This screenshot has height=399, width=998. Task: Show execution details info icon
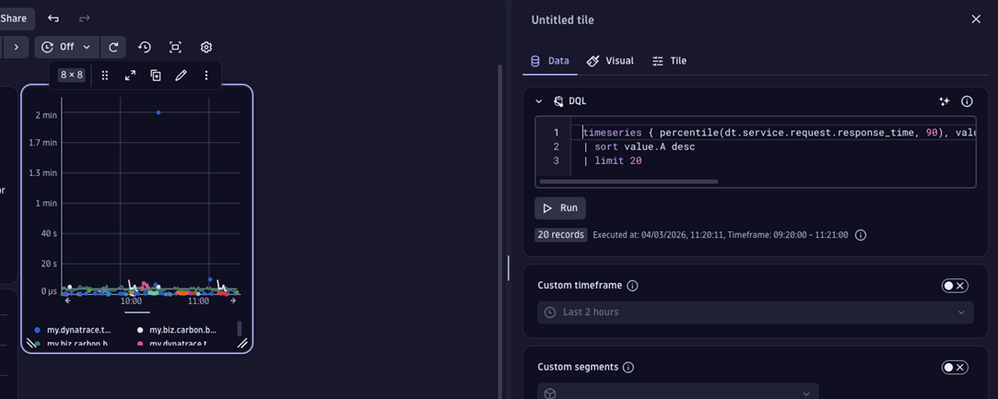861,235
